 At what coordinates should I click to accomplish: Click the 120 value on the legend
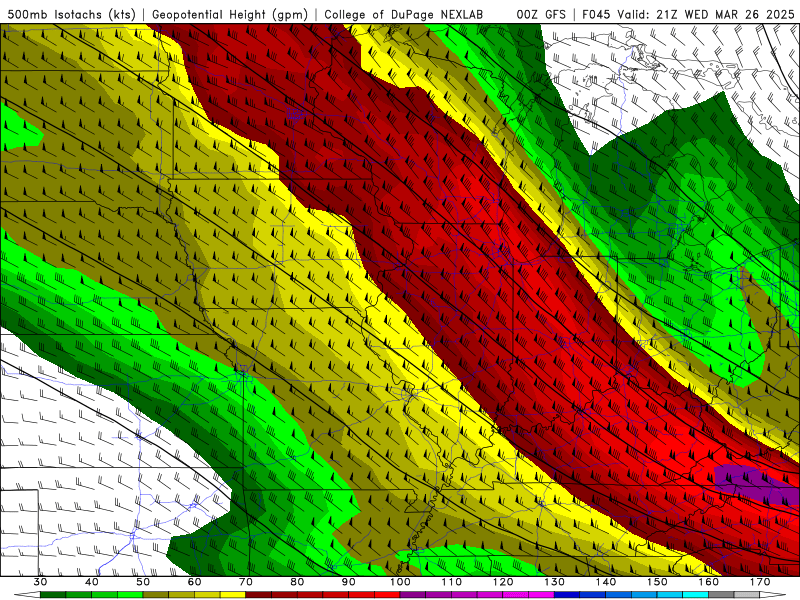click(503, 582)
